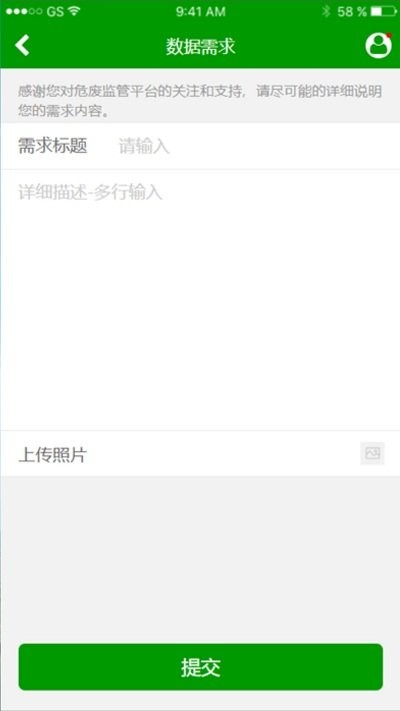Open the user profile icon

[x=378, y=45]
